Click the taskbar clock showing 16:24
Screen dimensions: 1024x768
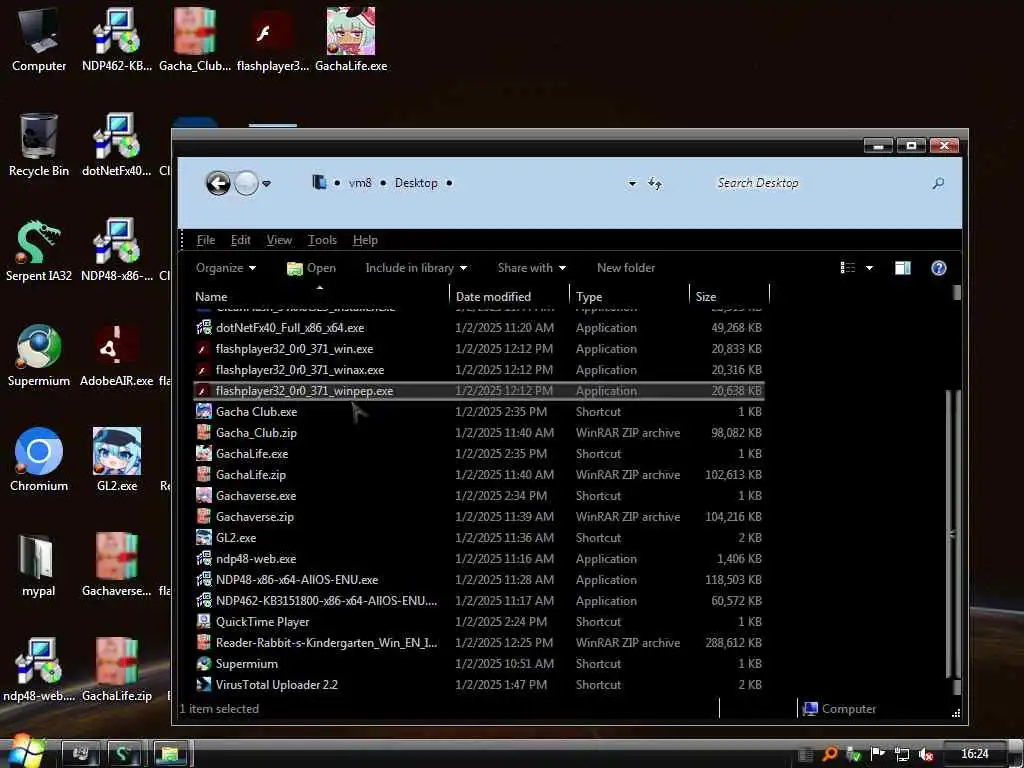pos(974,754)
